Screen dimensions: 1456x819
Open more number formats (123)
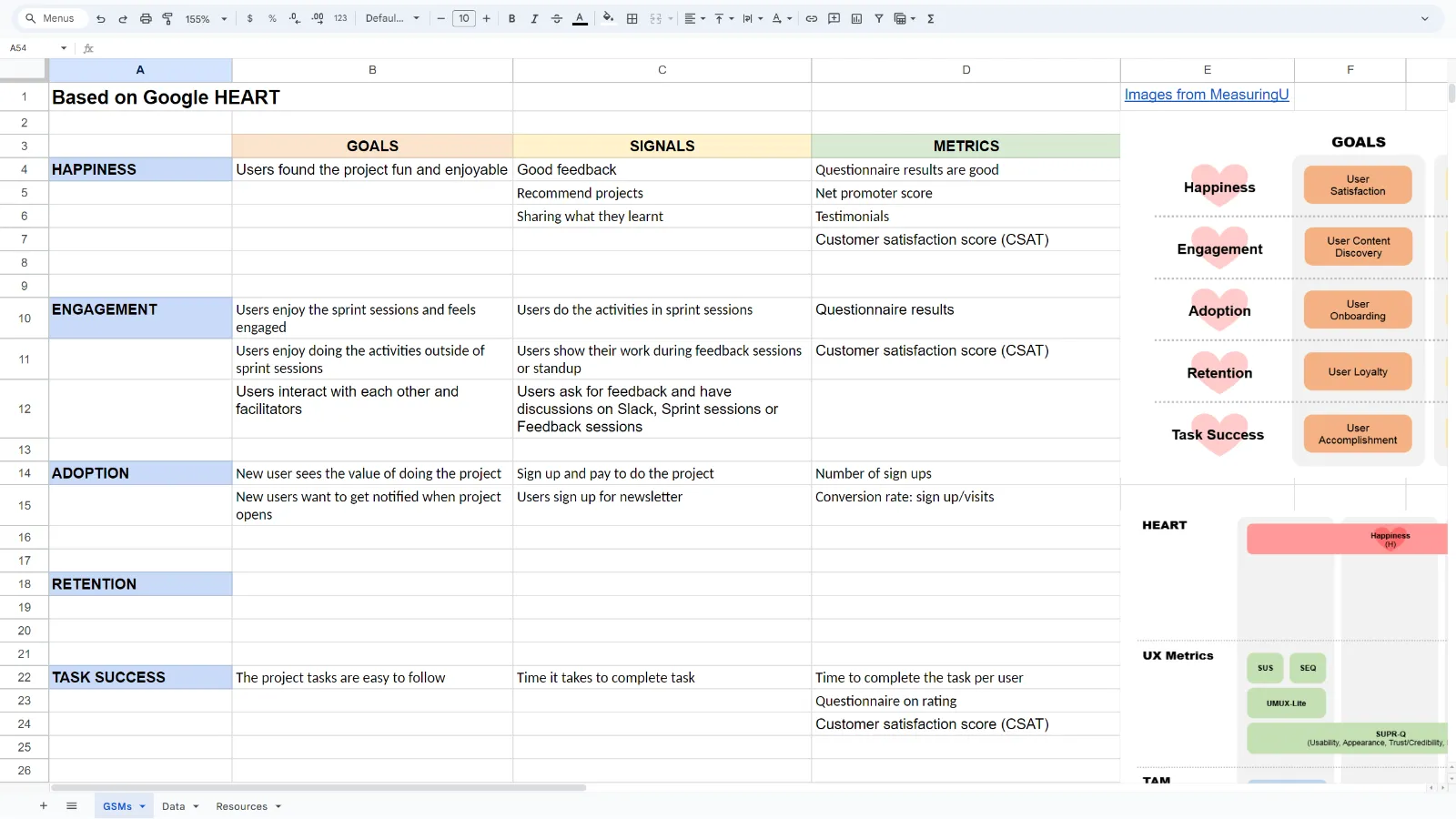[340, 18]
